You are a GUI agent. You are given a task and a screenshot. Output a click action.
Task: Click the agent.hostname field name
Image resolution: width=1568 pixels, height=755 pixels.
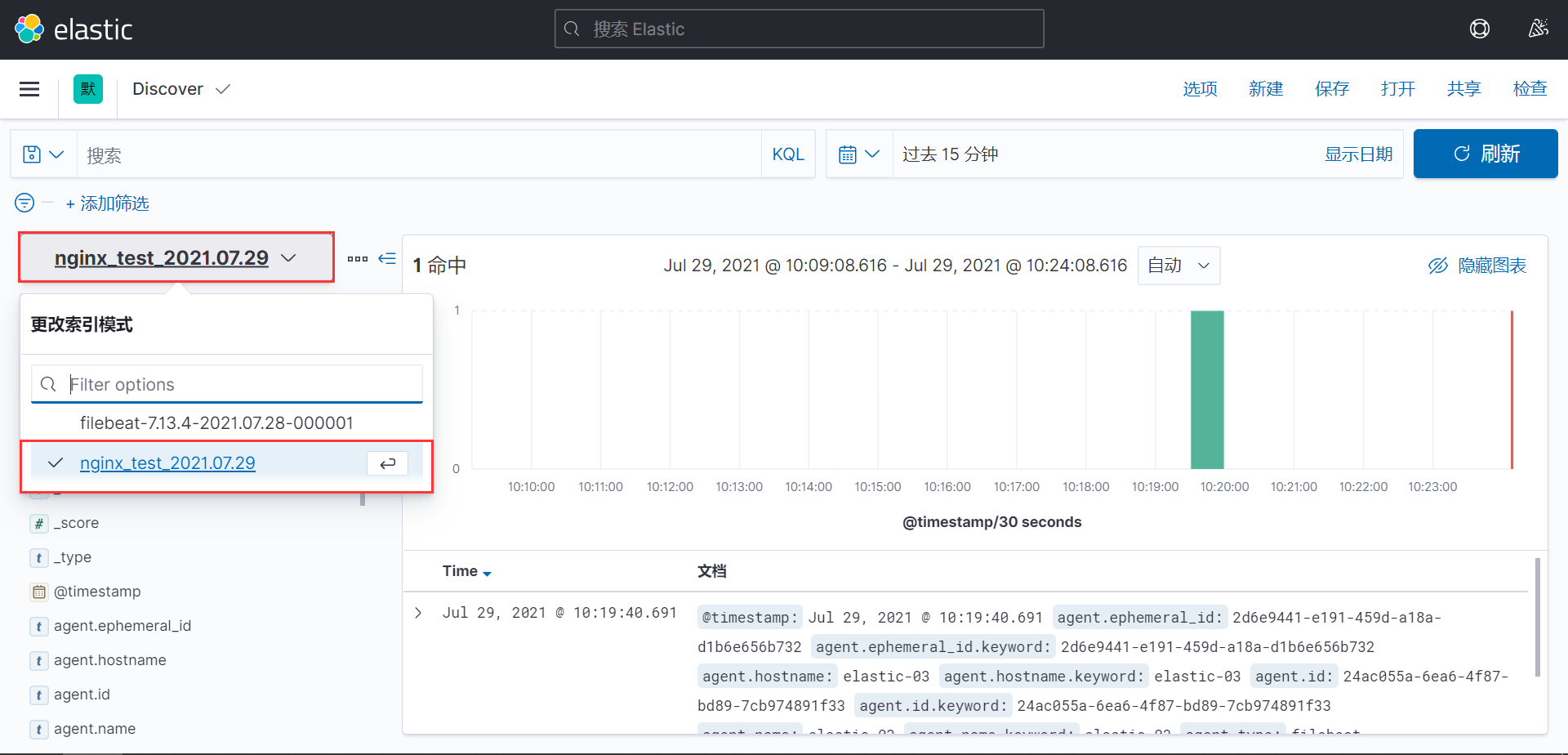tap(110, 661)
